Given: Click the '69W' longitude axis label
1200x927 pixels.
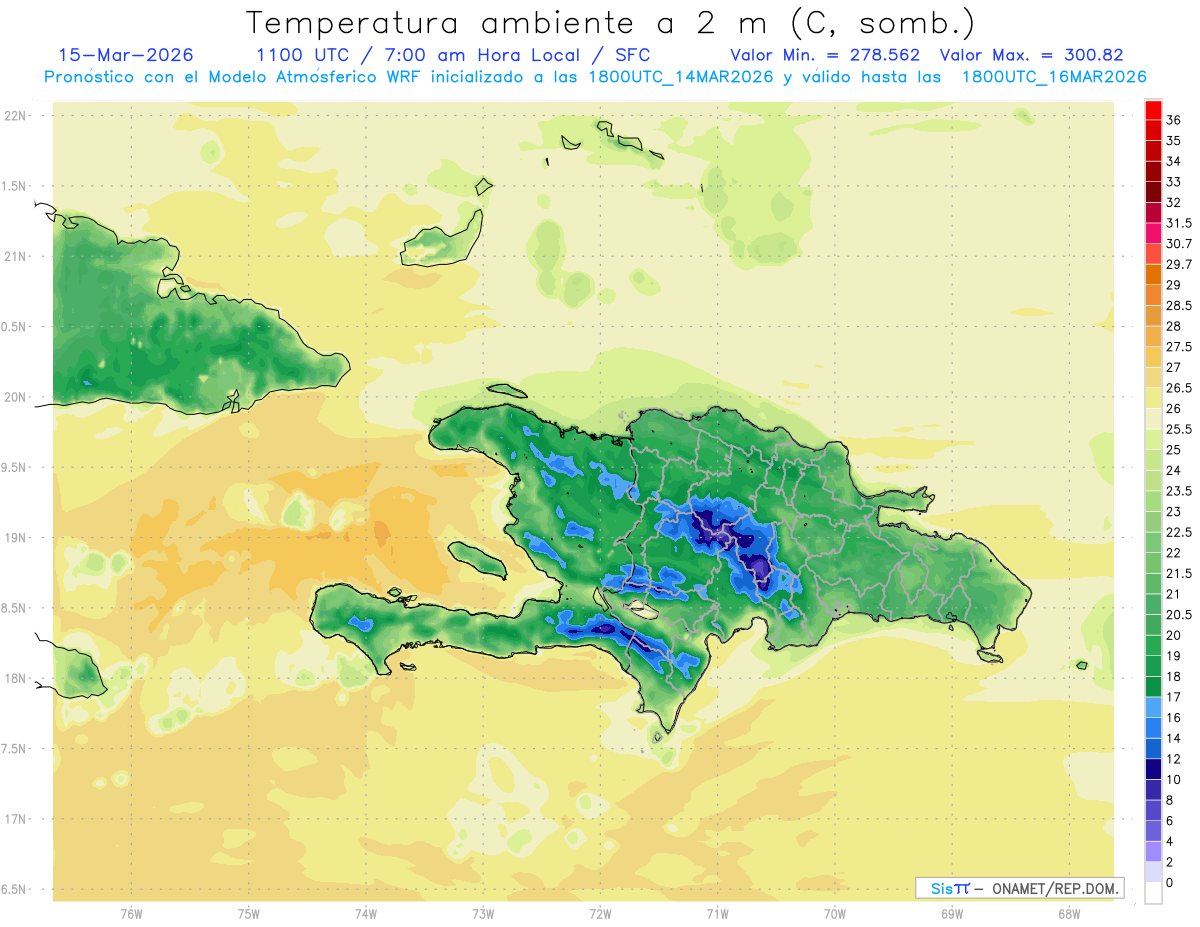Looking at the screenshot, I should (x=952, y=913).
